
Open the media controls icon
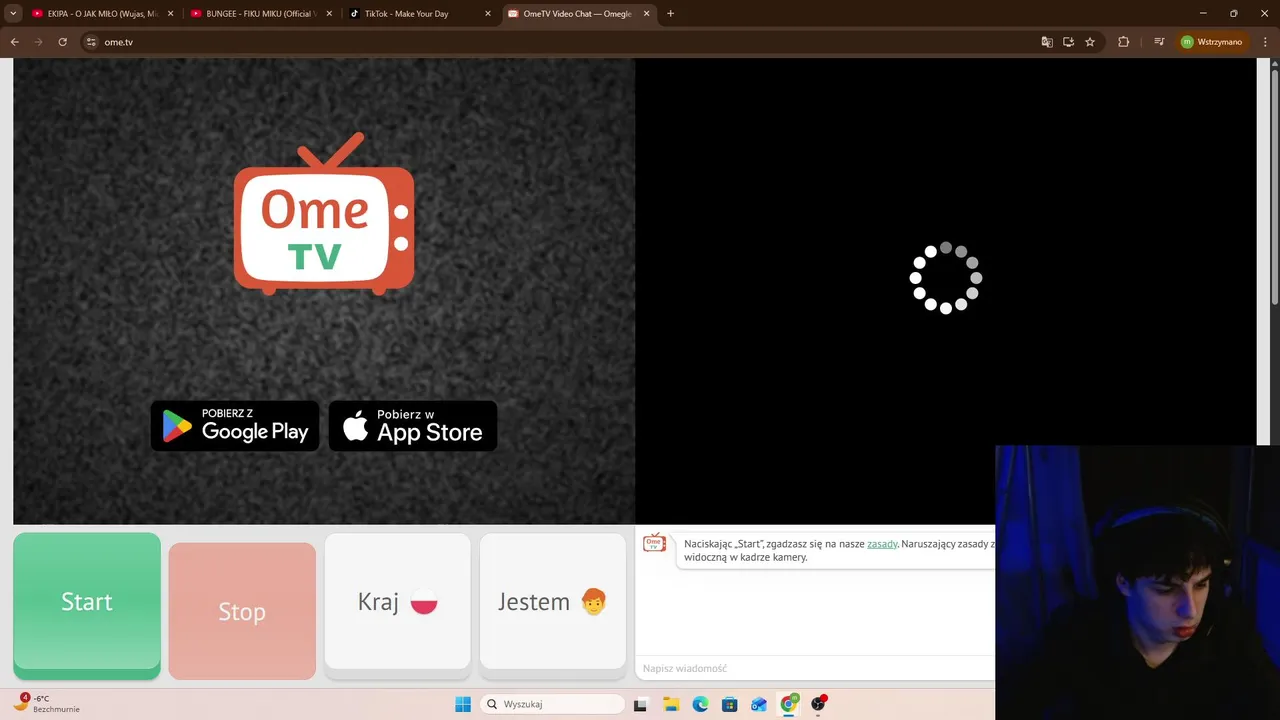tap(1159, 42)
